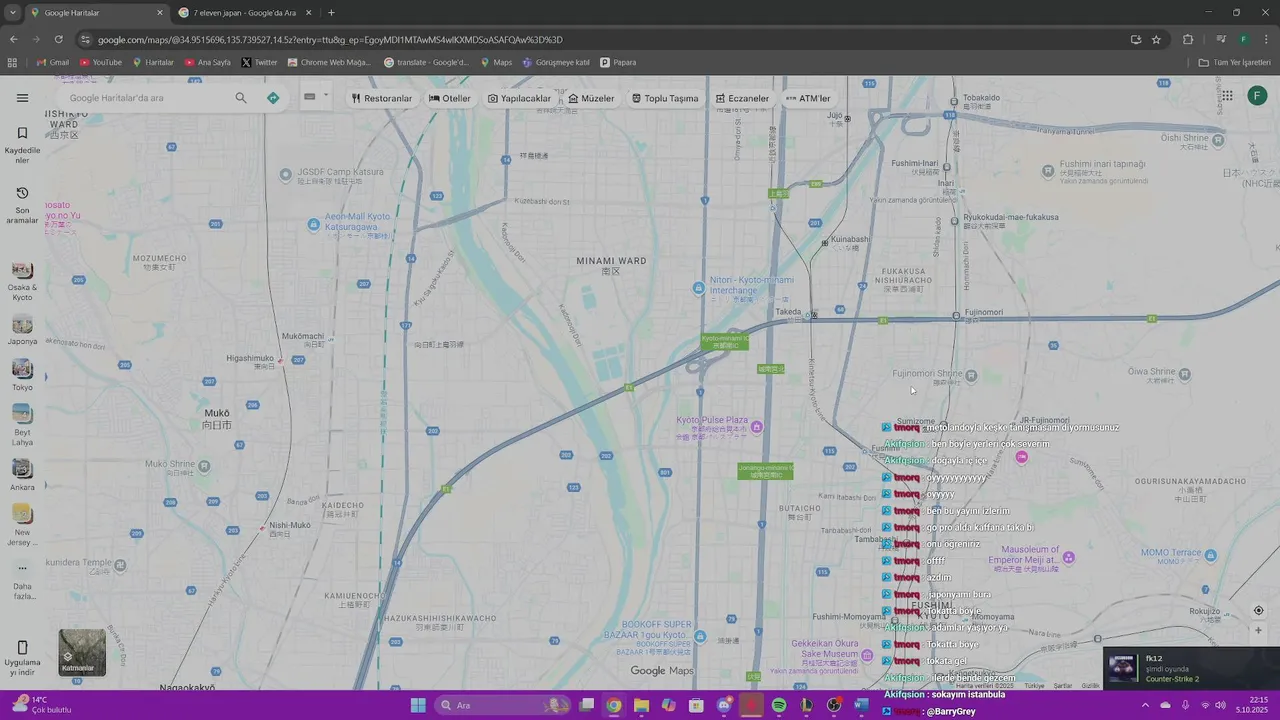Open the YouTube bookmark
This screenshot has width=1280, height=720.
[101, 62]
